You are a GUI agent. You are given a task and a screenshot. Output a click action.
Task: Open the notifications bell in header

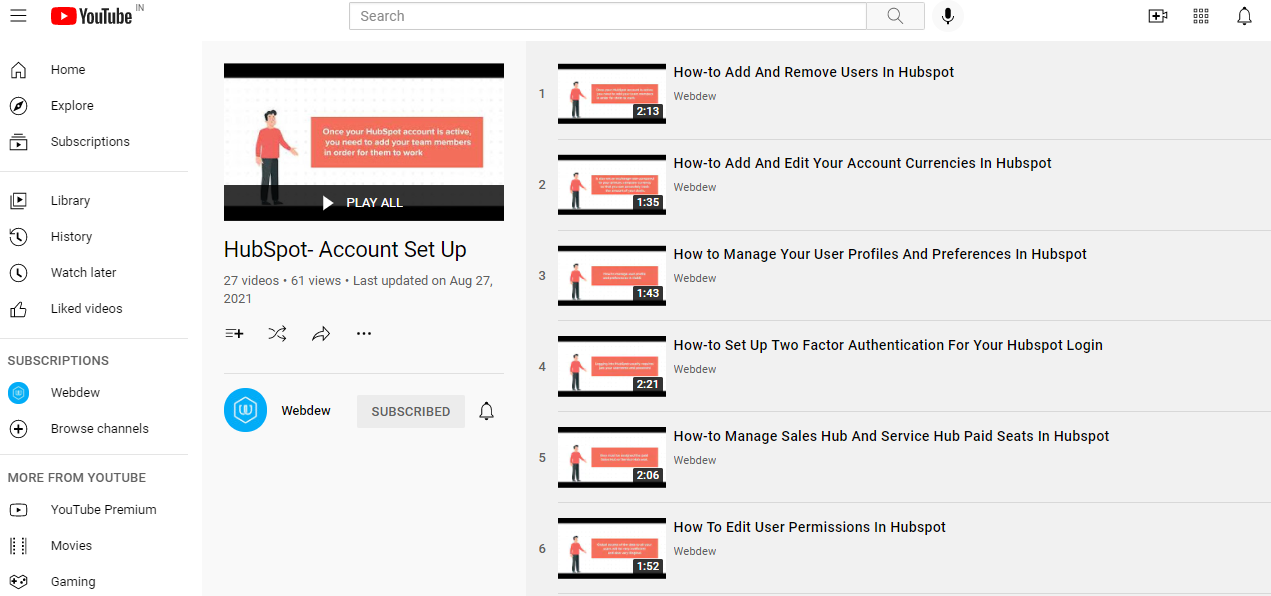pyautogui.click(x=1244, y=16)
